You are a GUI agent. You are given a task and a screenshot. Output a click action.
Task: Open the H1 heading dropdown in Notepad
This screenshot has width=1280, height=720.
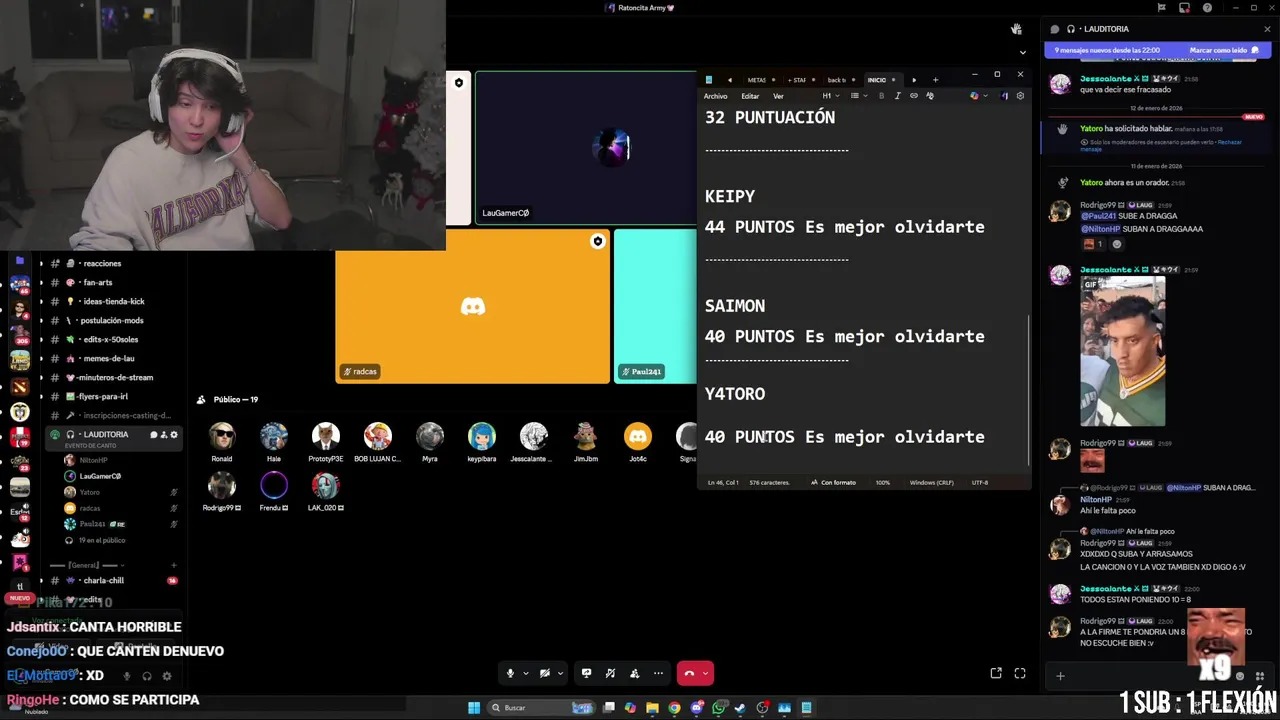[x=831, y=96]
